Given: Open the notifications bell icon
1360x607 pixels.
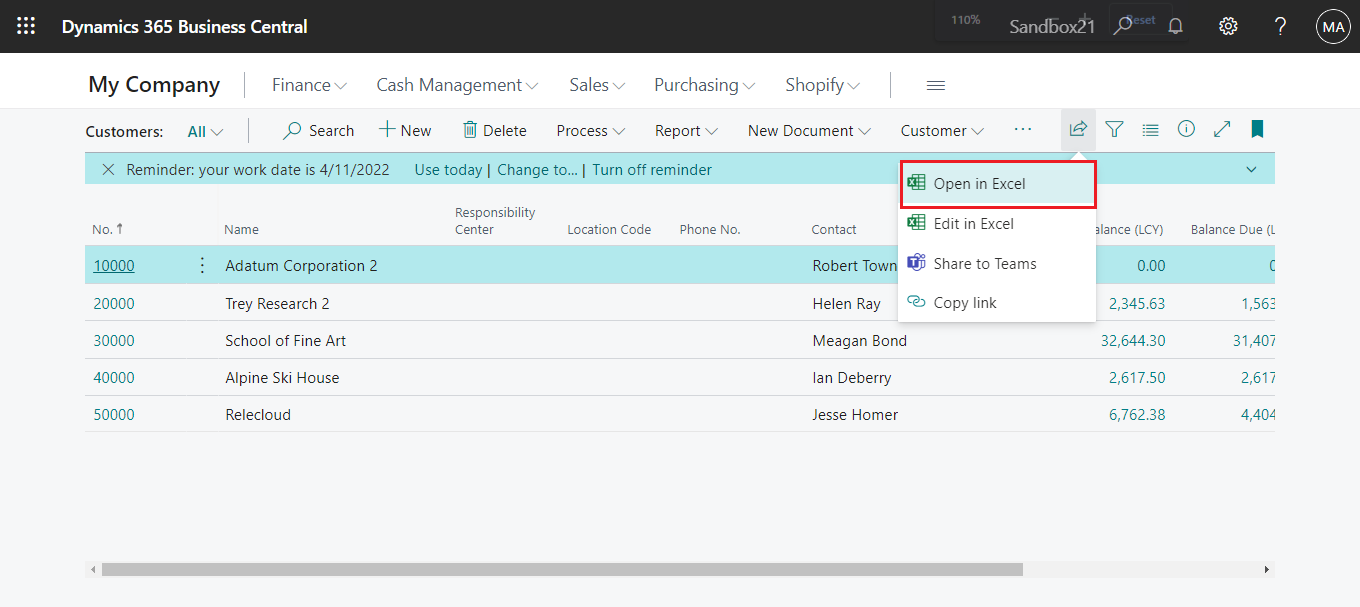Looking at the screenshot, I should pyautogui.click(x=1175, y=25).
